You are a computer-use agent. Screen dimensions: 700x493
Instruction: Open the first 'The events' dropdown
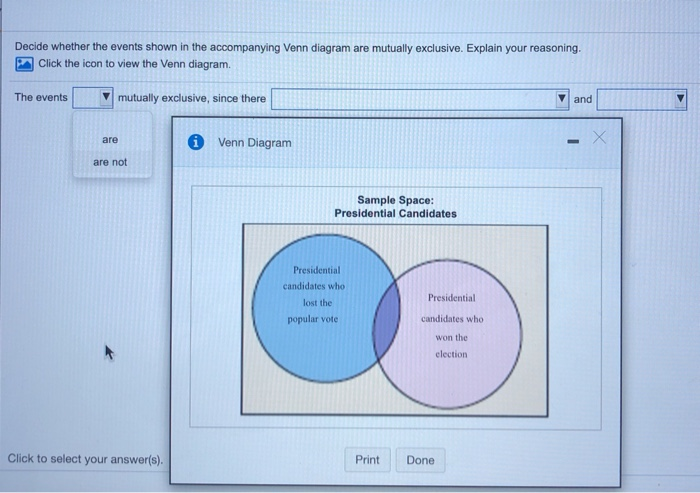point(93,97)
